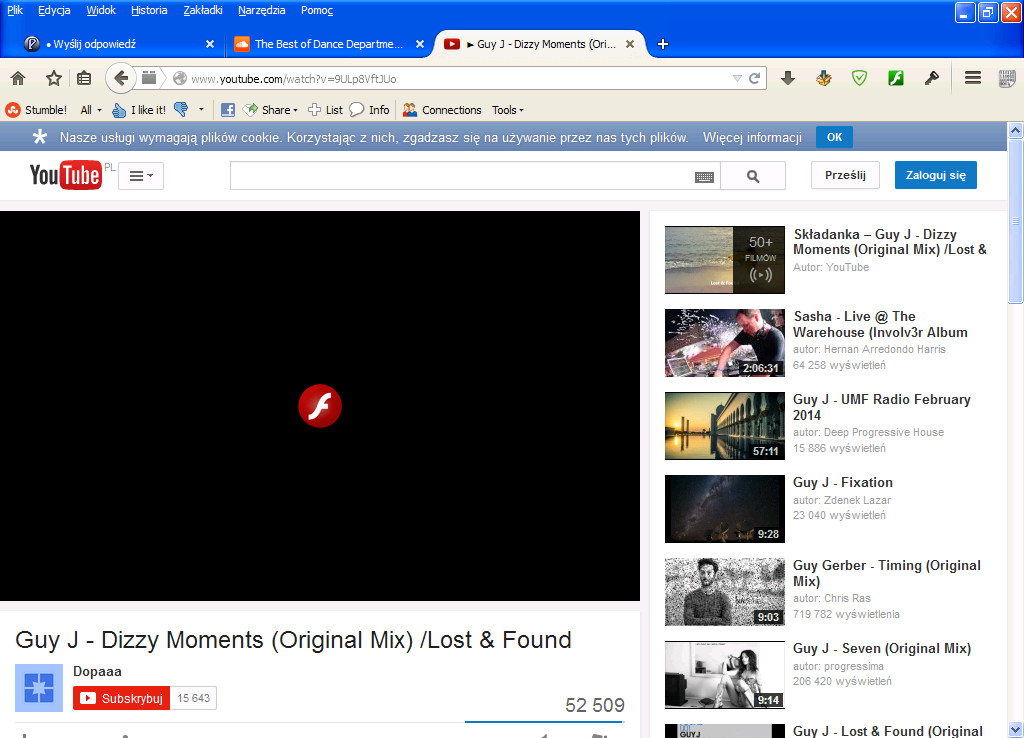Screen dimensions: 1024x738
Task: Click the Connections toolbar button
Action: [x=442, y=110]
